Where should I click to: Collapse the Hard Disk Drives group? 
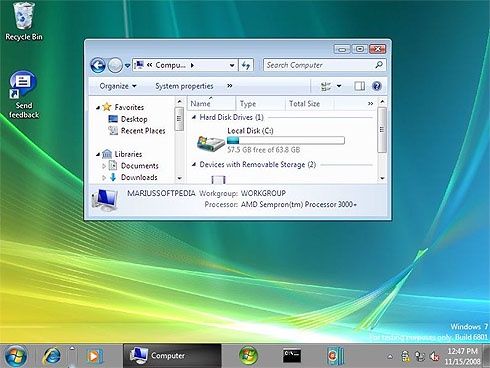pyautogui.click(x=194, y=117)
